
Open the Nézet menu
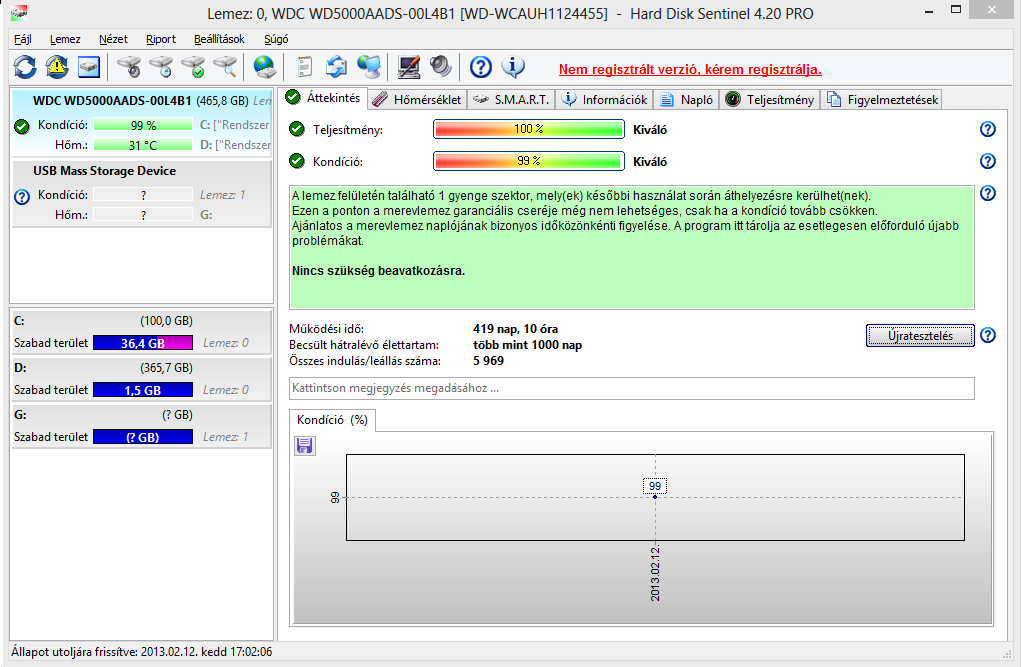coord(113,39)
